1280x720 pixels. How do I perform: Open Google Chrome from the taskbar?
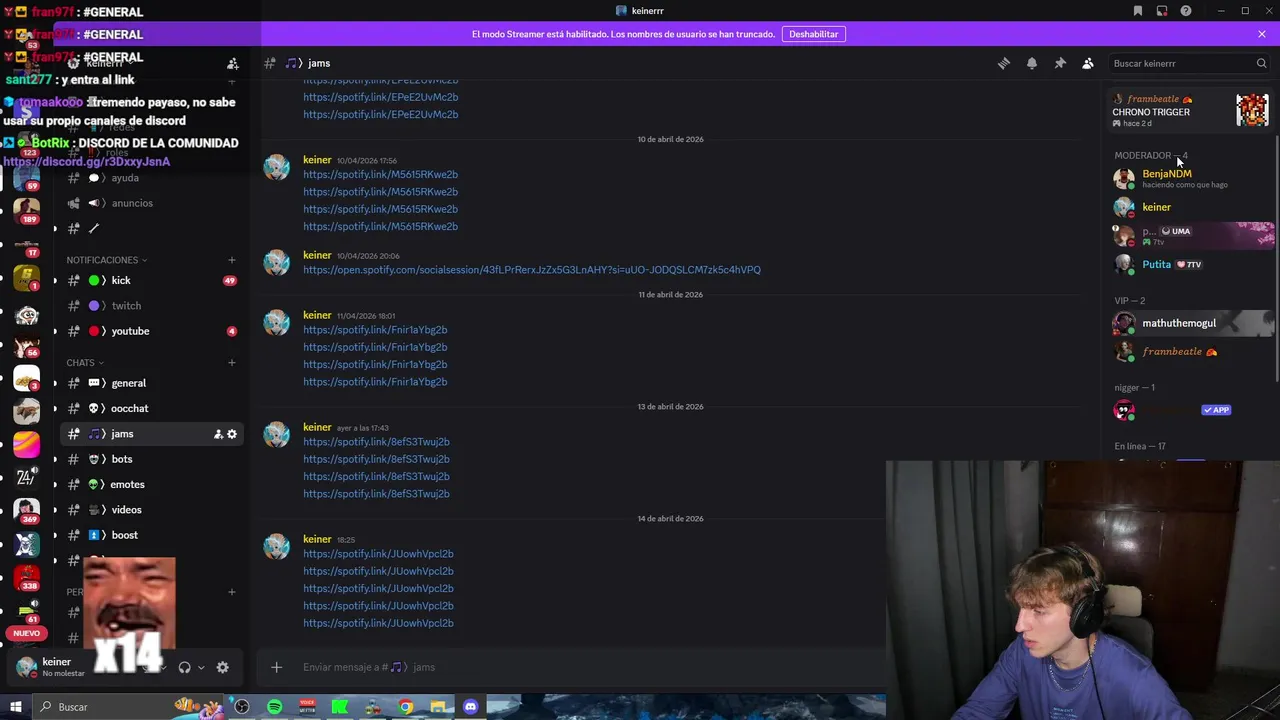click(x=405, y=707)
